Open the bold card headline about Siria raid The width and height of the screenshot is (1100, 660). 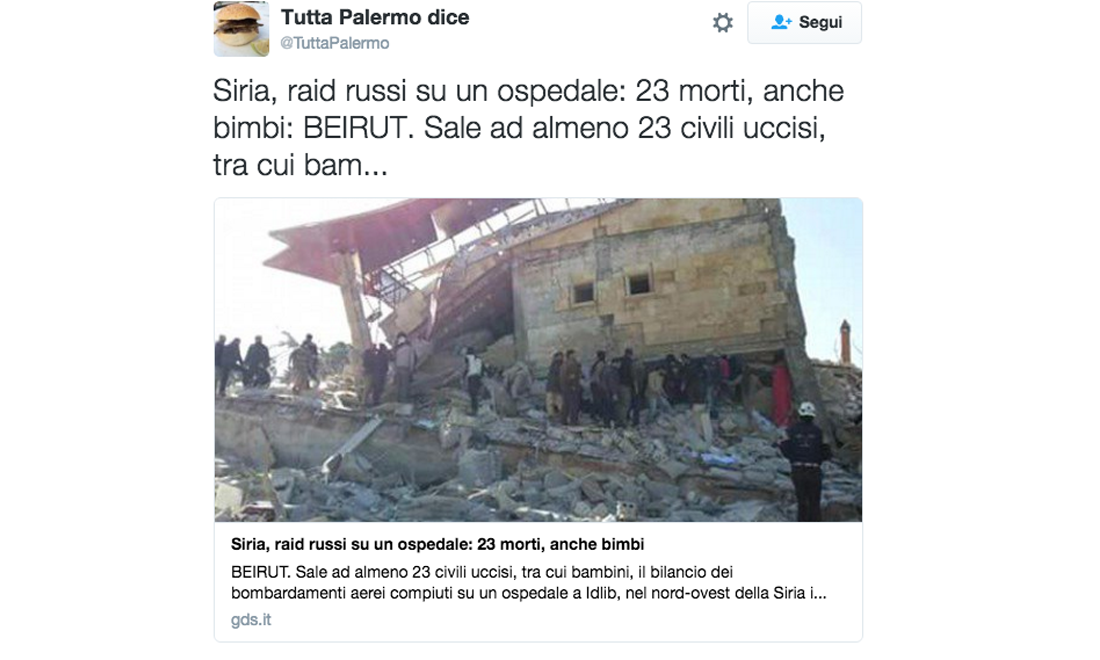tap(437, 544)
